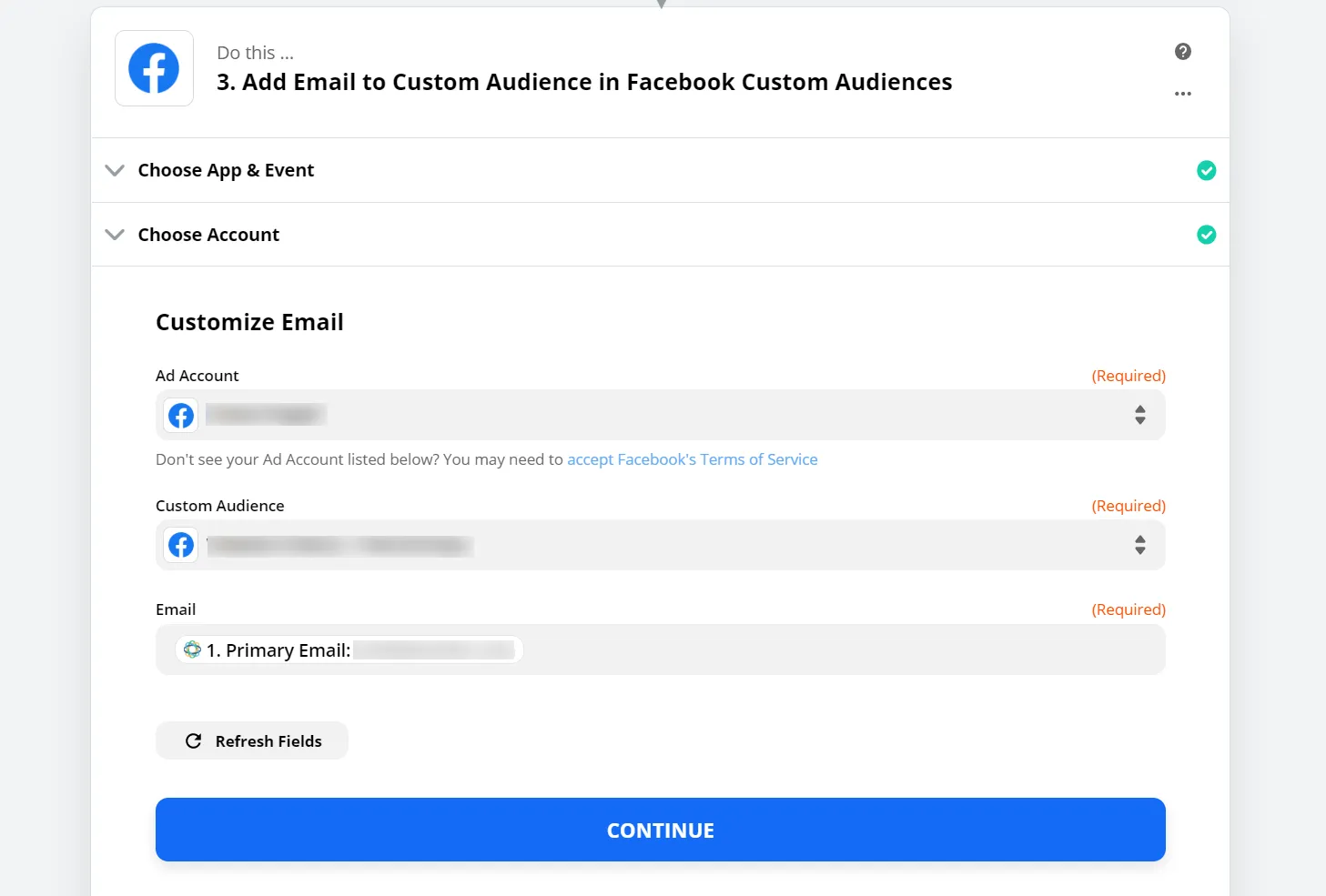1326x896 pixels.
Task: Open the Custom Audience dropdown arrows
Action: coord(1139,546)
